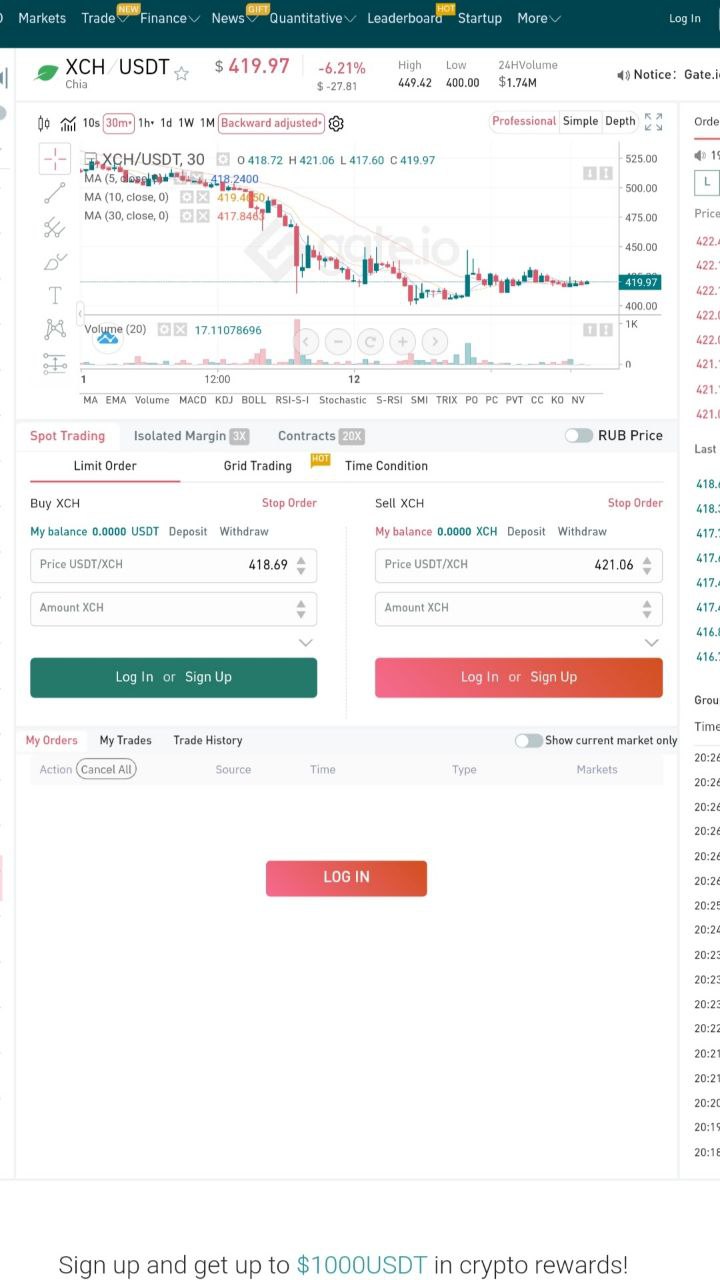Click the Sell Price USDT/XCH field
This screenshot has height=1280, width=720.
(x=519, y=565)
